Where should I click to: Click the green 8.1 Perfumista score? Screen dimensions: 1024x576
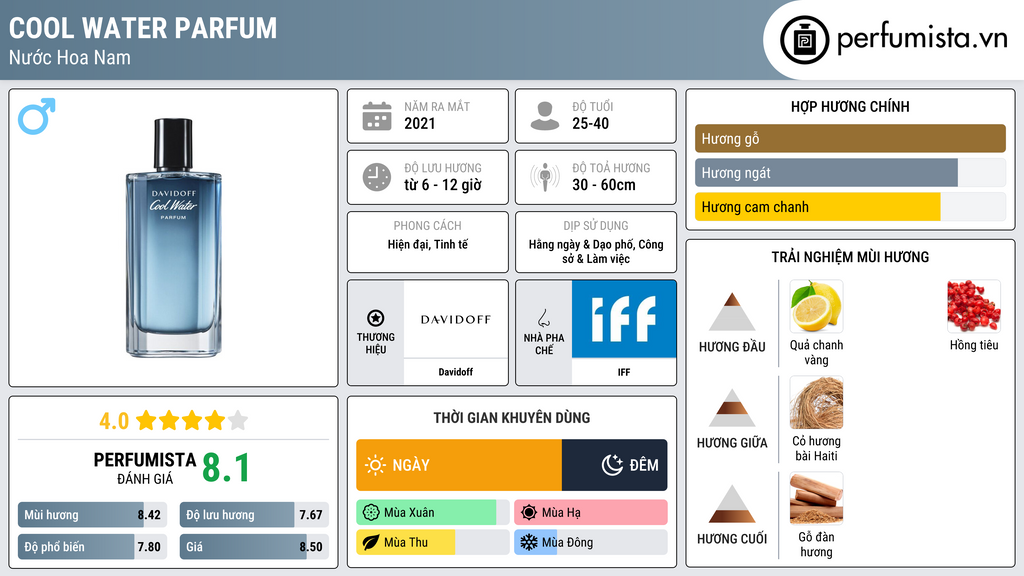(x=226, y=468)
